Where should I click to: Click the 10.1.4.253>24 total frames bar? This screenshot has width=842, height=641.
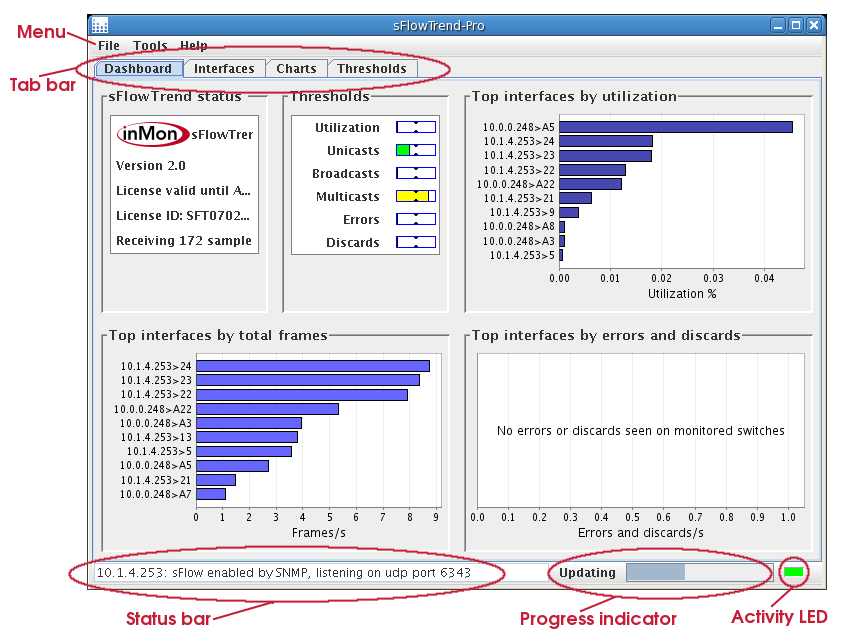313,366
